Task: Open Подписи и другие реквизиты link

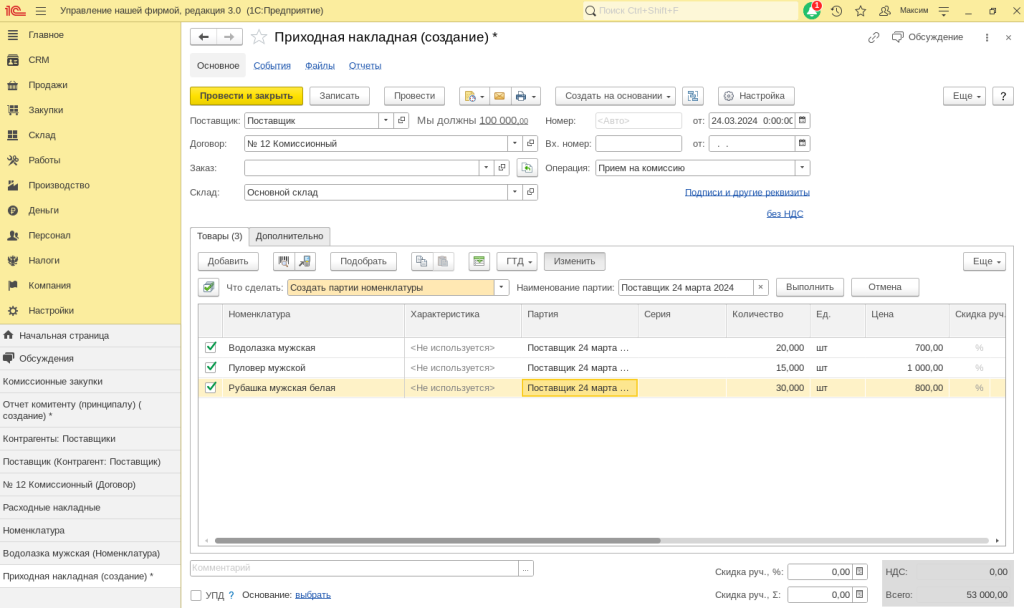Action: click(747, 192)
